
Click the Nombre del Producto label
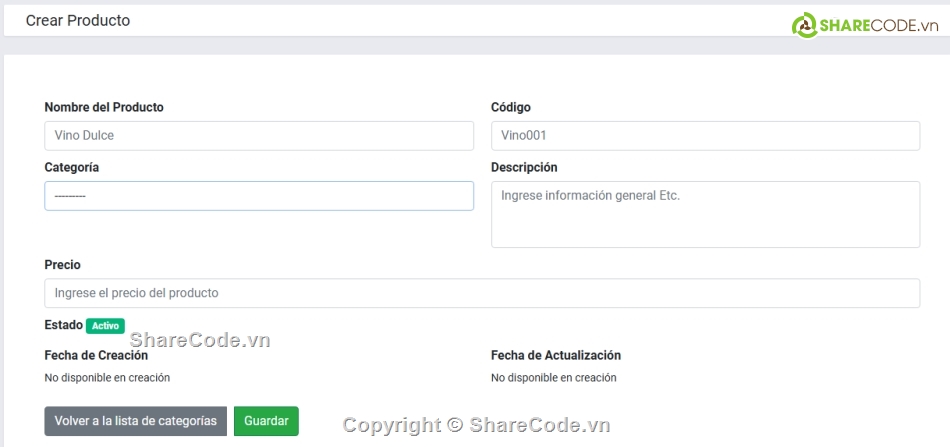104,107
